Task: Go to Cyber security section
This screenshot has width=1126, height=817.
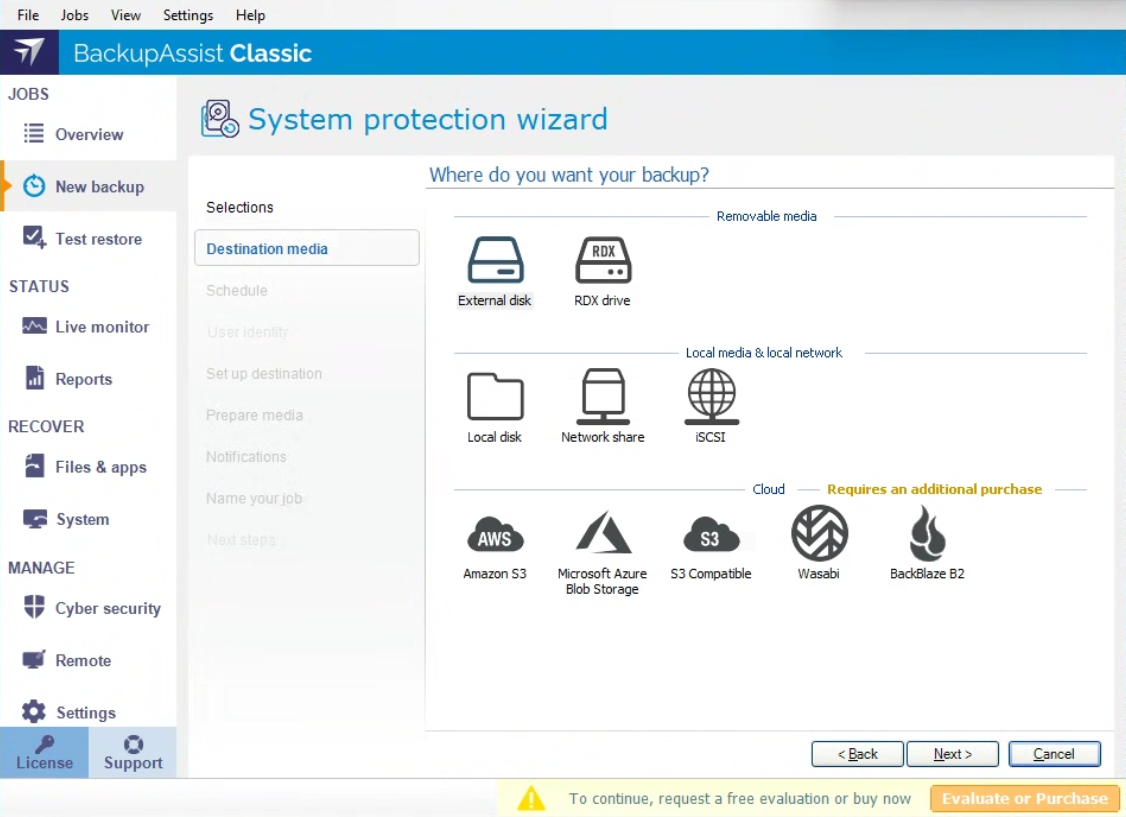Action: coord(107,608)
